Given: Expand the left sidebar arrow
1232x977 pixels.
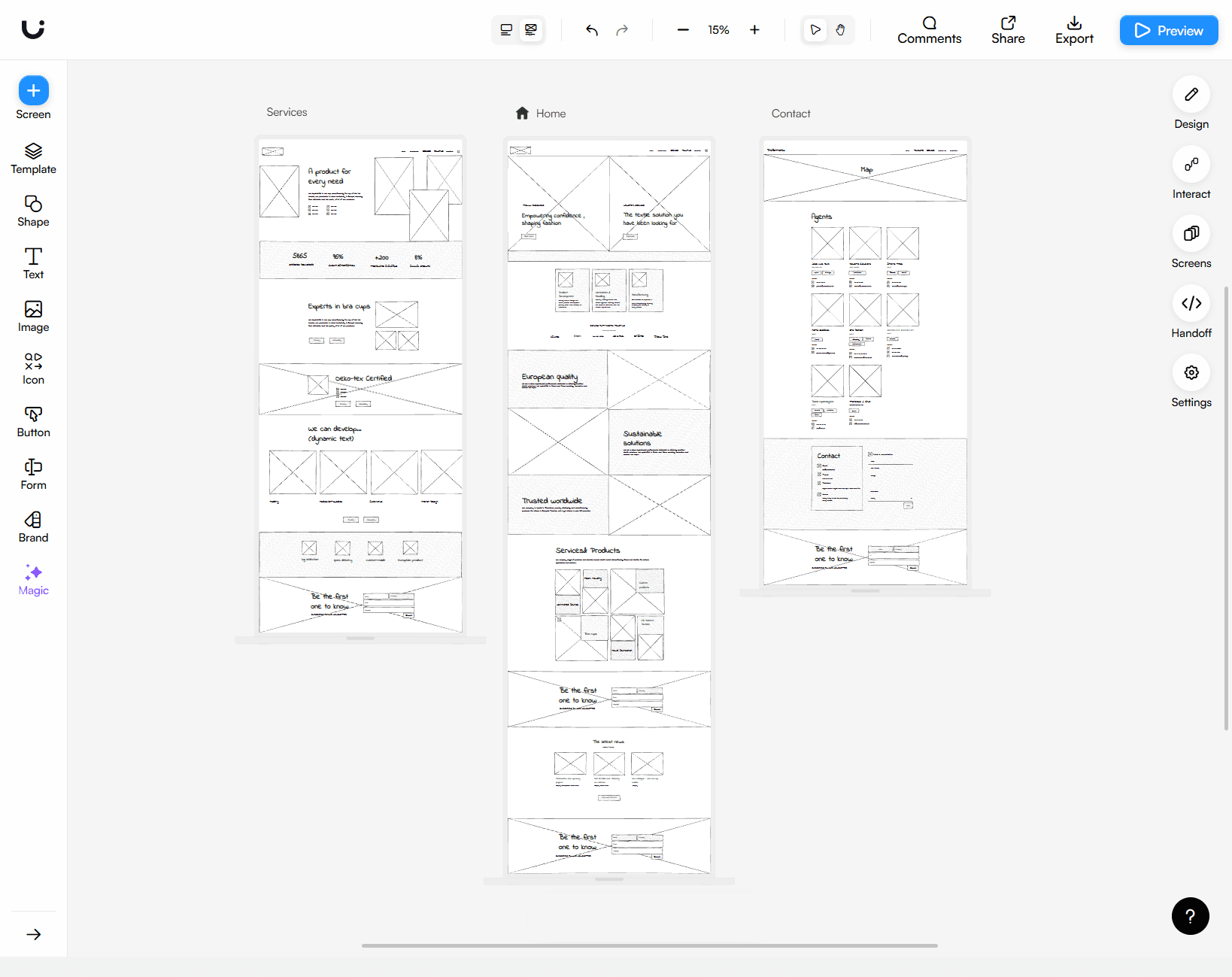Looking at the screenshot, I should pyautogui.click(x=33, y=934).
